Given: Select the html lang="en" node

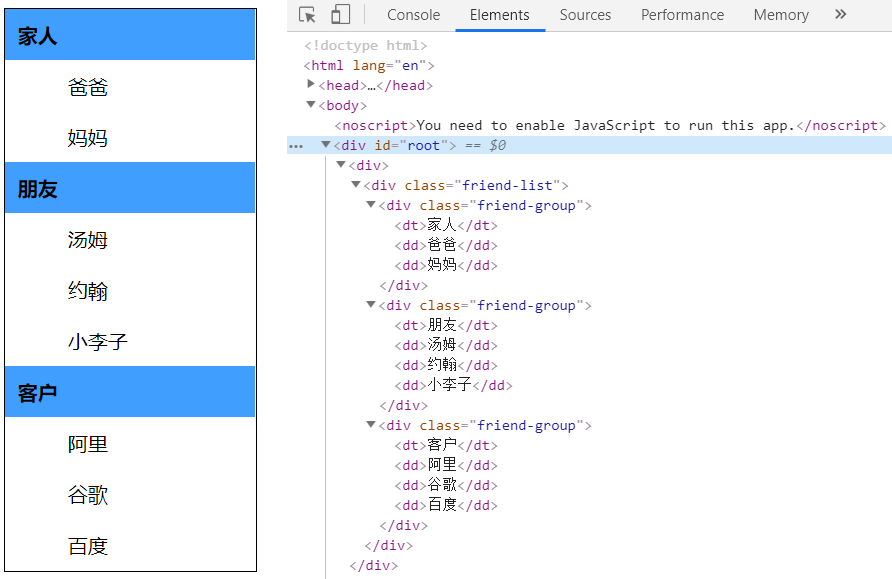Looking at the screenshot, I should (x=369, y=65).
